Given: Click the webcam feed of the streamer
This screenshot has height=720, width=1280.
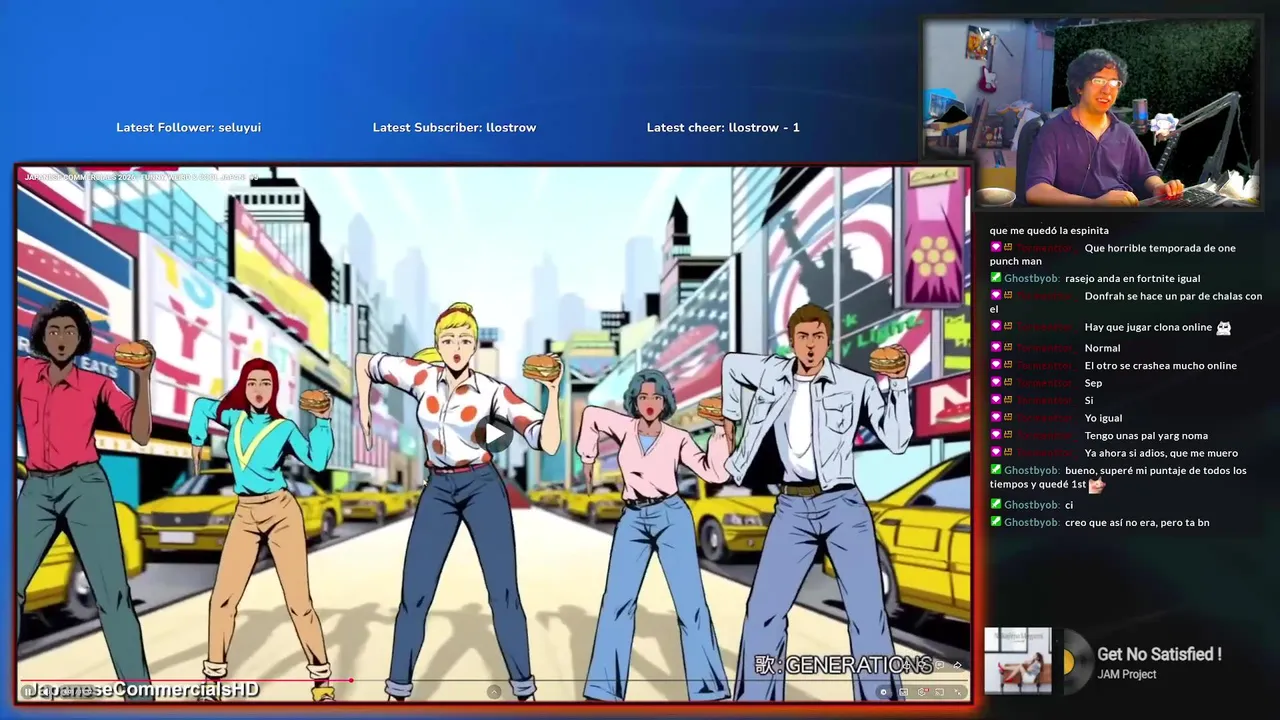Looking at the screenshot, I should [1092, 112].
